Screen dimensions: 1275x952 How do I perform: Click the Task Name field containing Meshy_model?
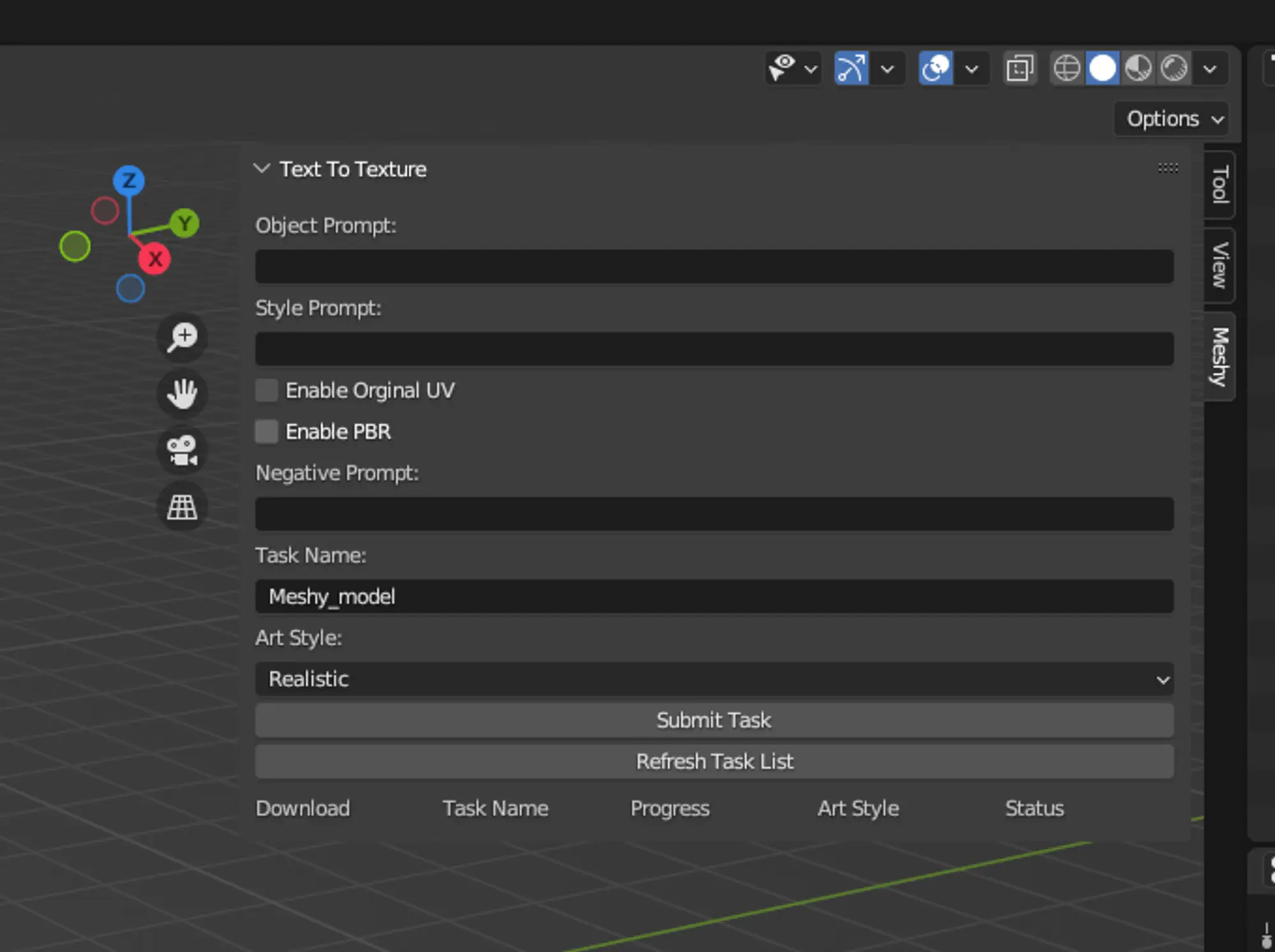tap(714, 596)
